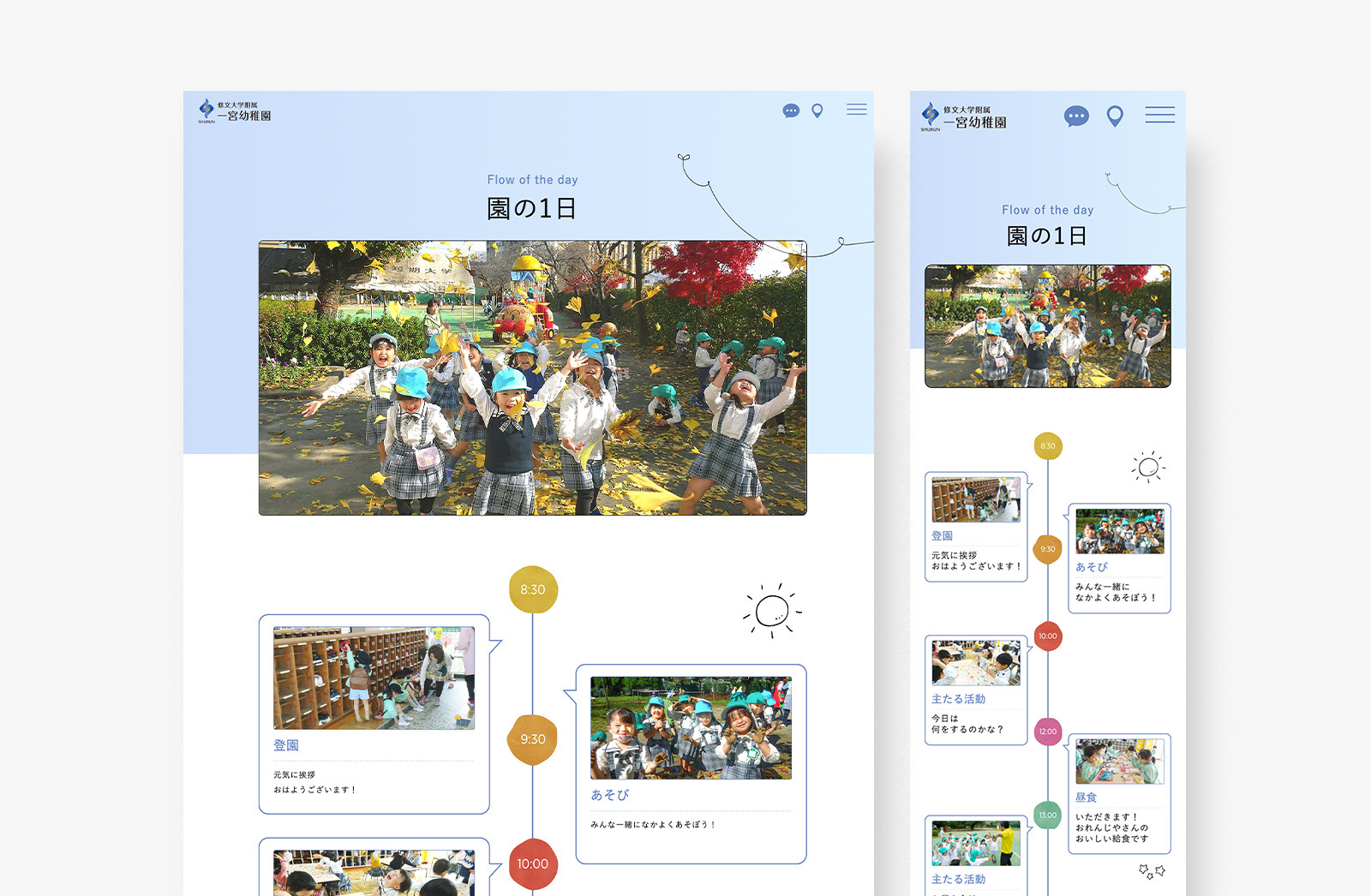
Task: Select the 10:00 timeline marker on desktop
Action: pyautogui.click(x=533, y=863)
